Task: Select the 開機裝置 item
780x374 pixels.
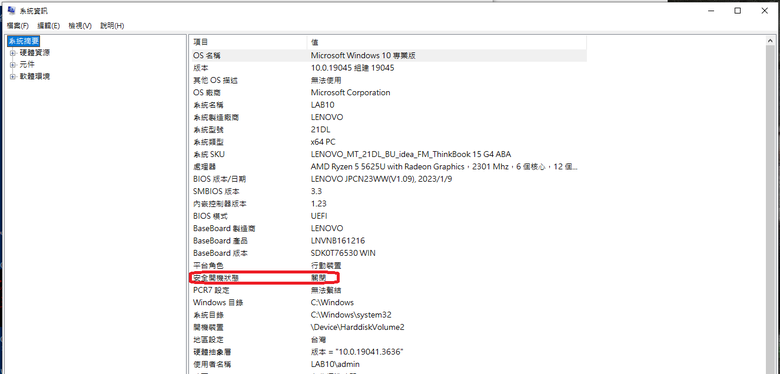Action: tap(208, 327)
